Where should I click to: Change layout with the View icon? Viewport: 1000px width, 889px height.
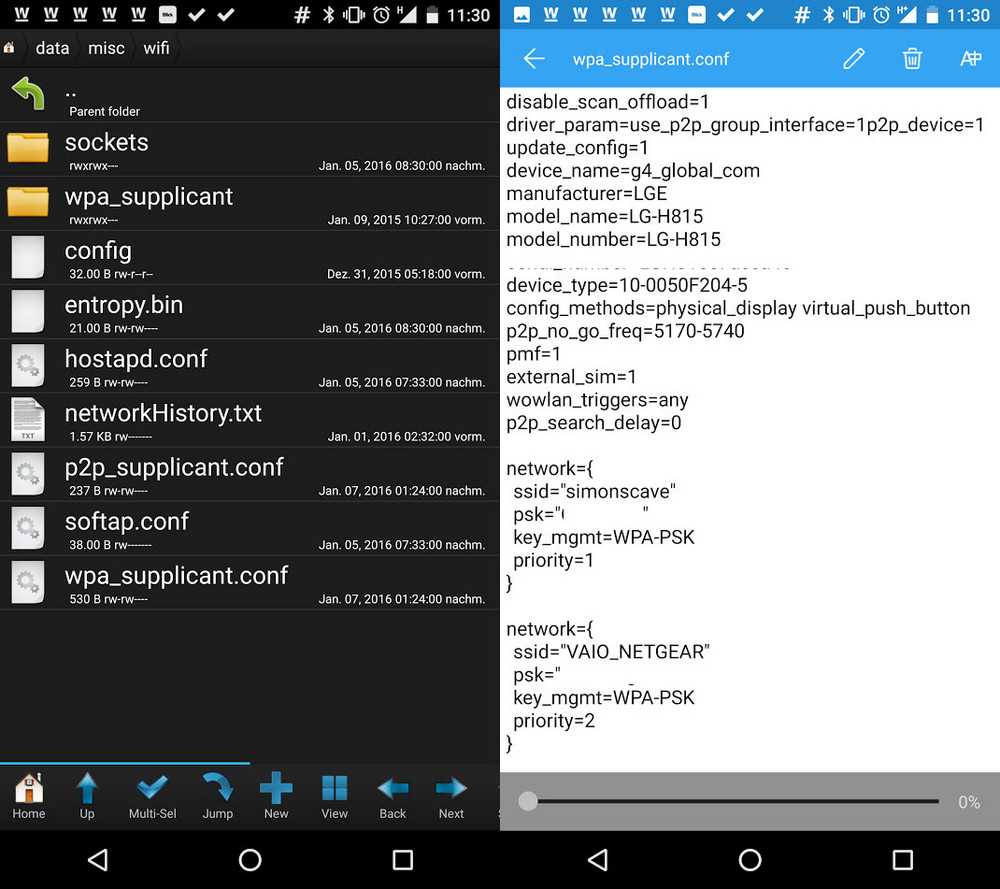point(334,795)
